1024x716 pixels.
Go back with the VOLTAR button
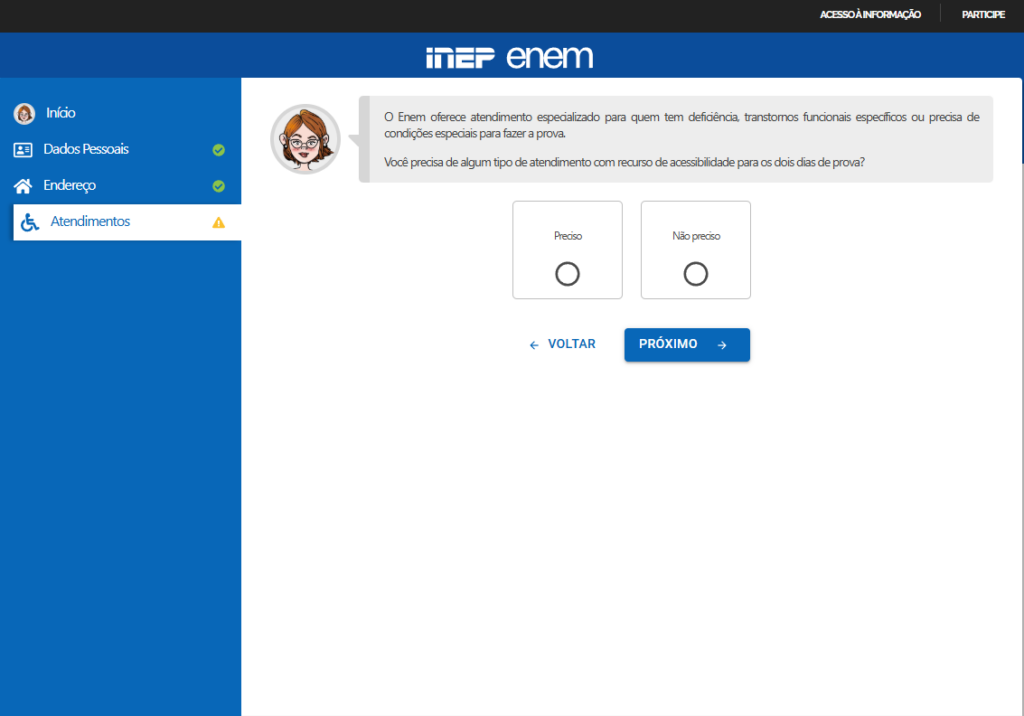pos(562,344)
